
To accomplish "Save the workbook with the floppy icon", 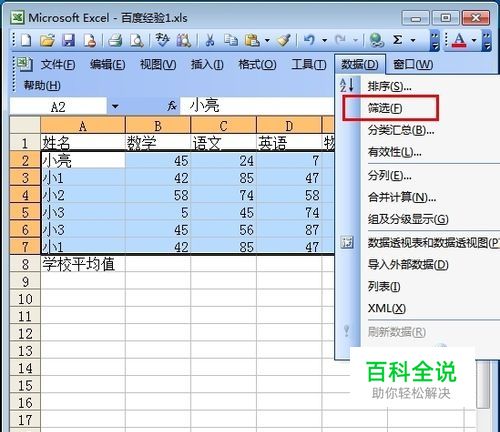I will point(69,40).
